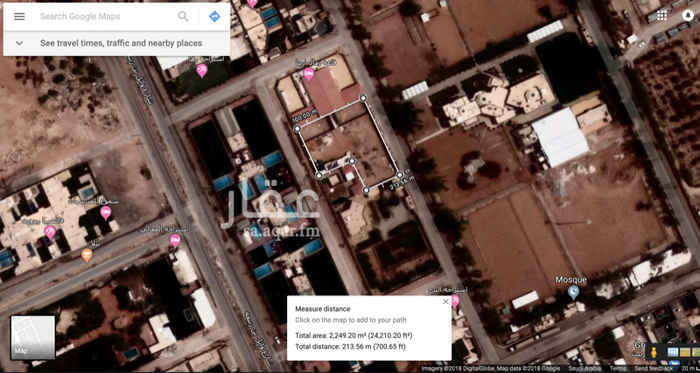Open the Google apps grid
Image resolution: width=700 pixels, height=373 pixels.
662,16
